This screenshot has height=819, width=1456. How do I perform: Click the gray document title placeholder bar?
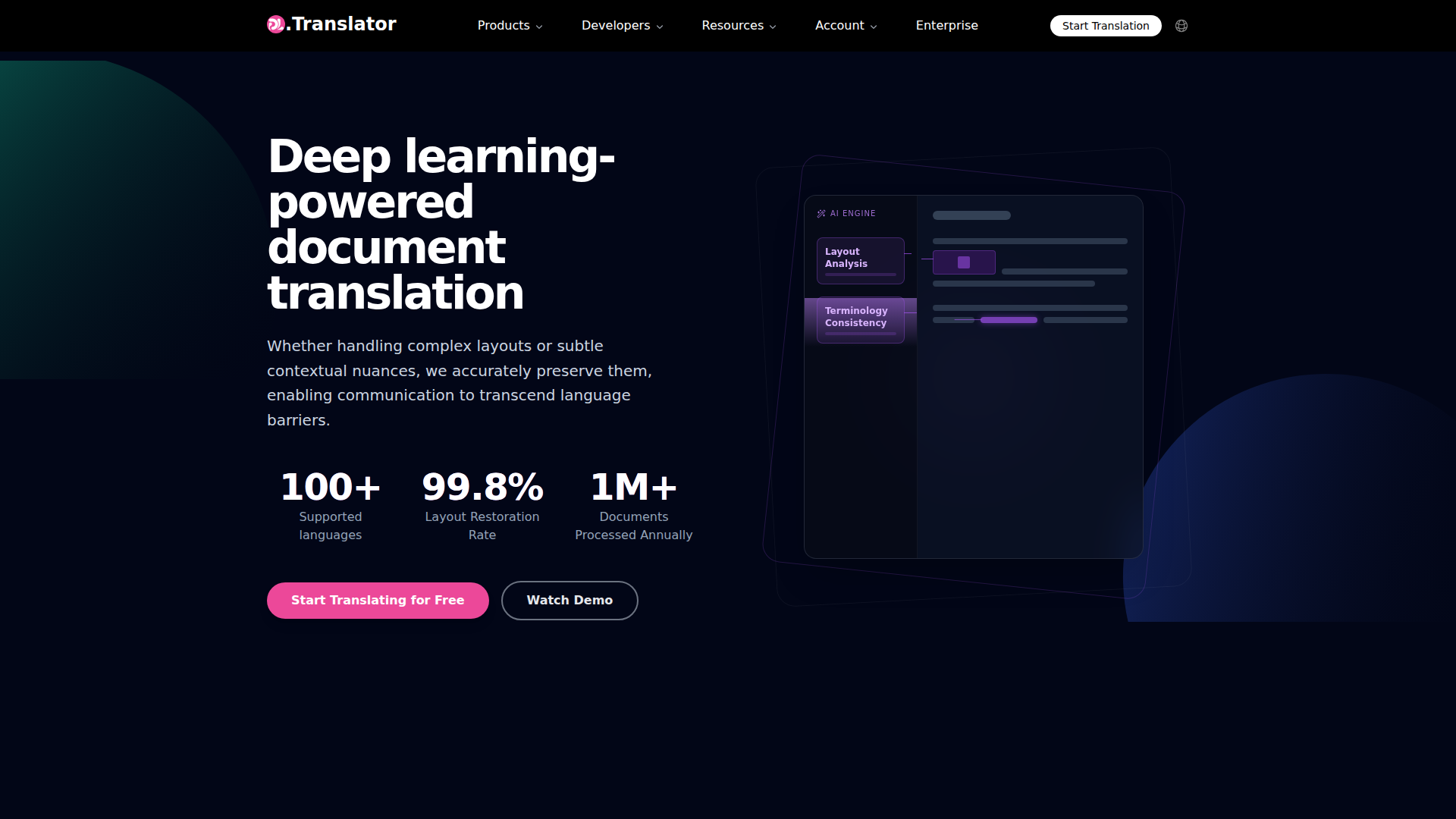click(x=971, y=215)
